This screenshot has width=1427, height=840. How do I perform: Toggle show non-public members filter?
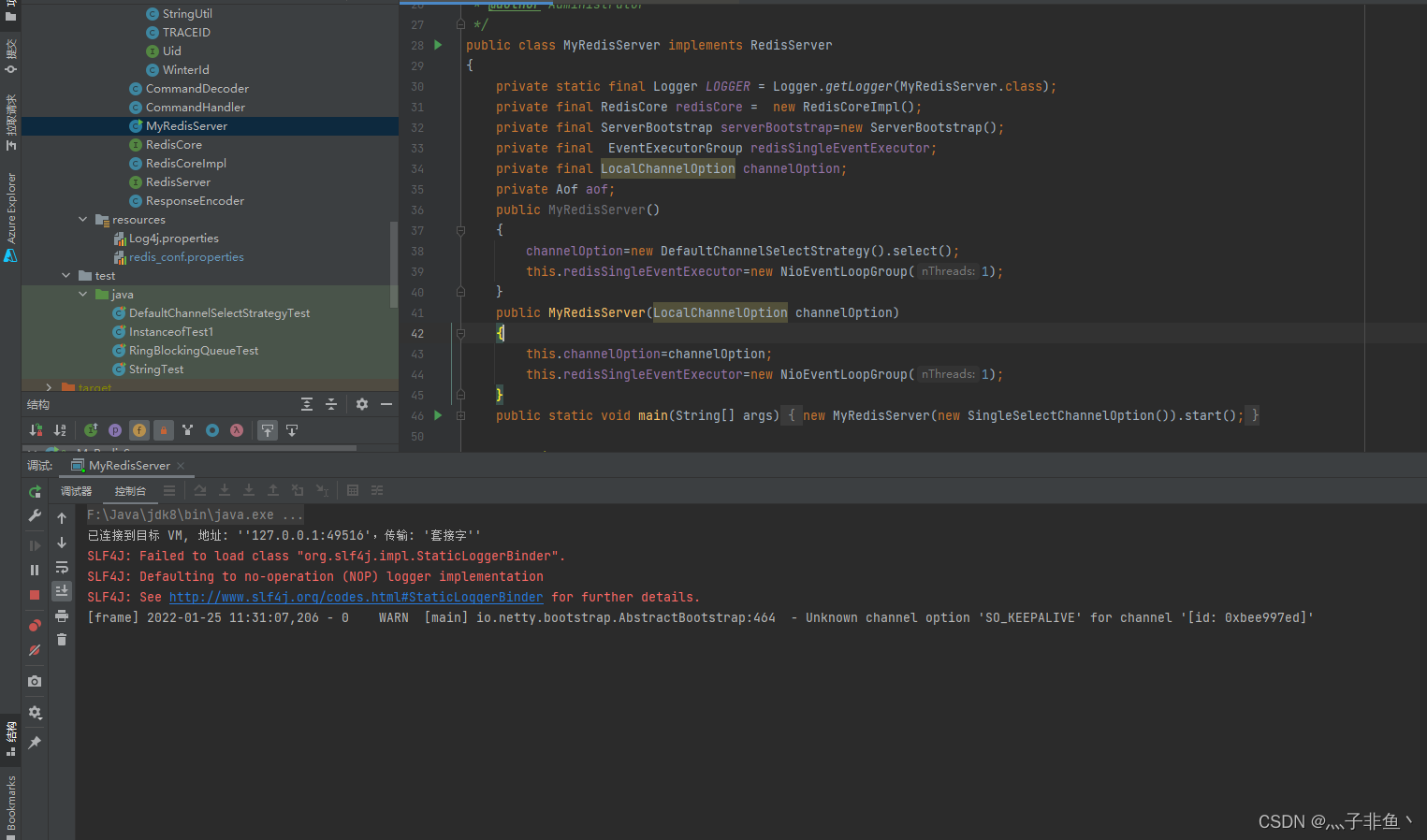164,430
